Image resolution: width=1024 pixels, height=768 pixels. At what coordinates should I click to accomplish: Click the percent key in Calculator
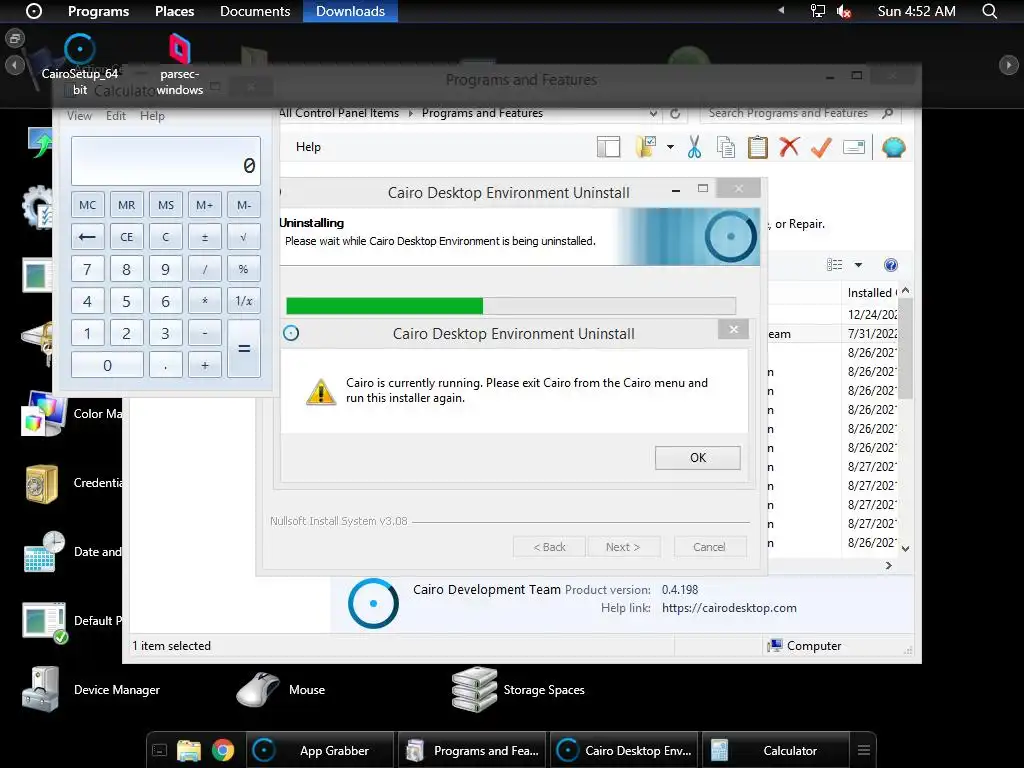pyautogui.click(x=244, y=269)
